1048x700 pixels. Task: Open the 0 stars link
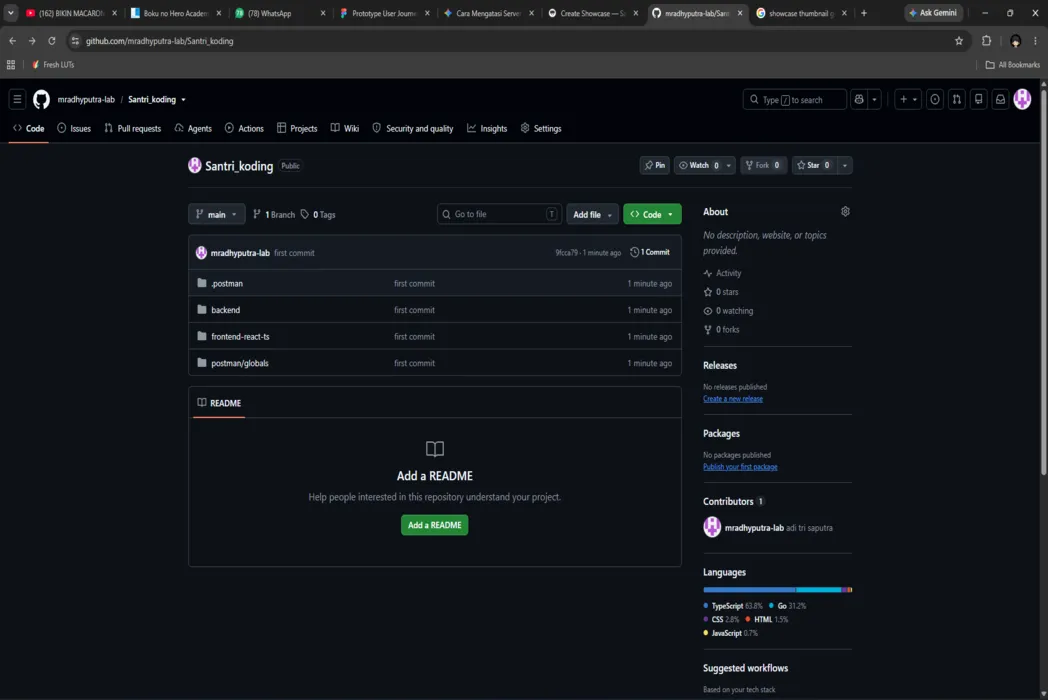(x=721, y=291)
